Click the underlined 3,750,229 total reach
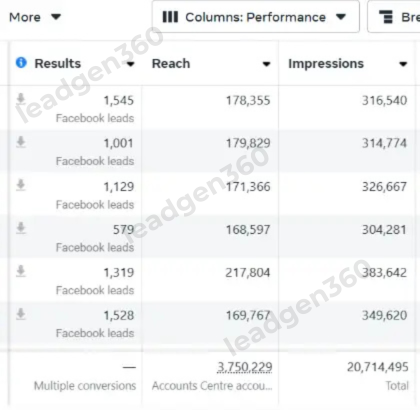The width and height of the screenshot is (420, 410). coord(245,367)
